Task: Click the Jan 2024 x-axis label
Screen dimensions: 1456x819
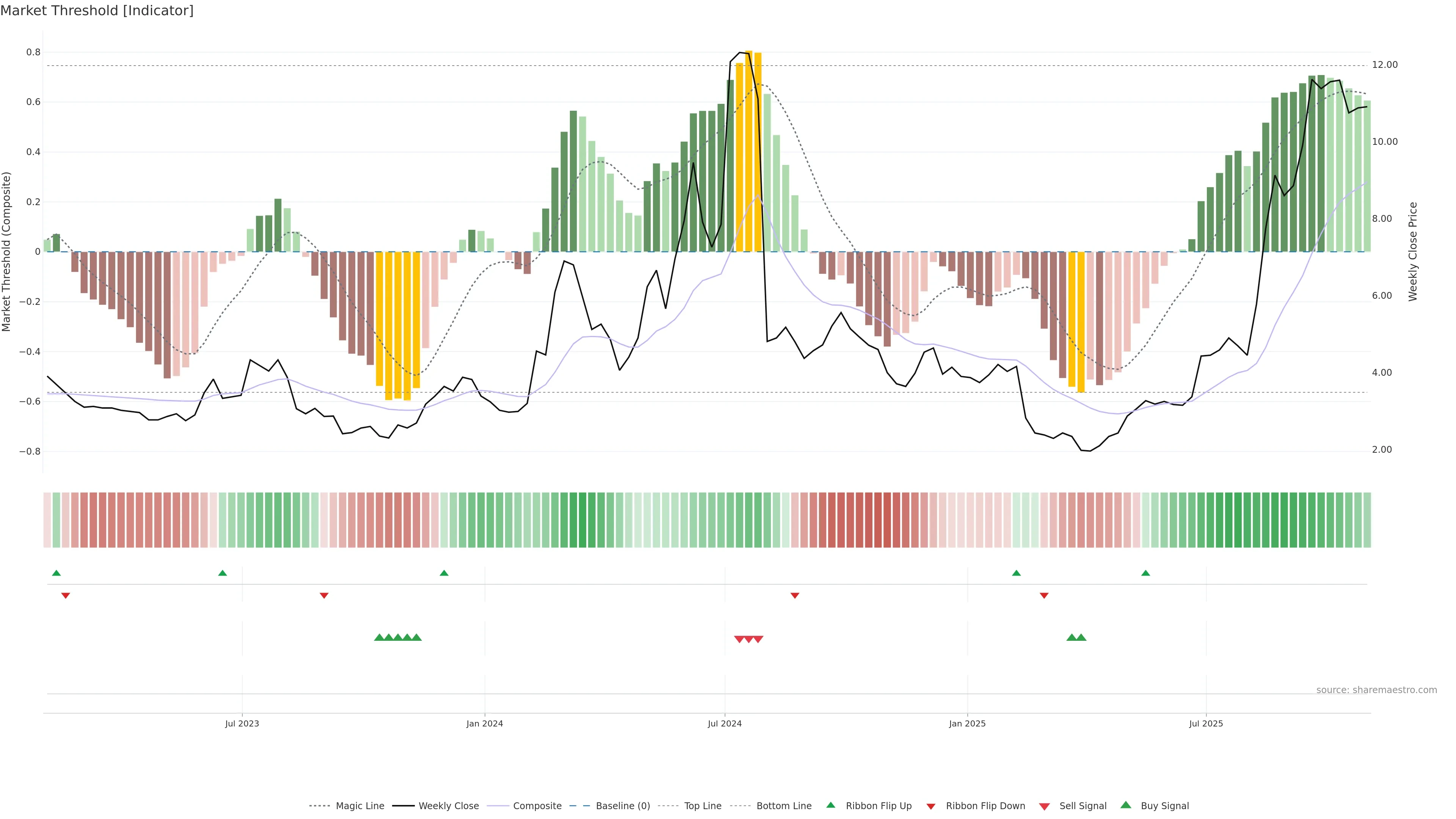Action: [485, 723]
